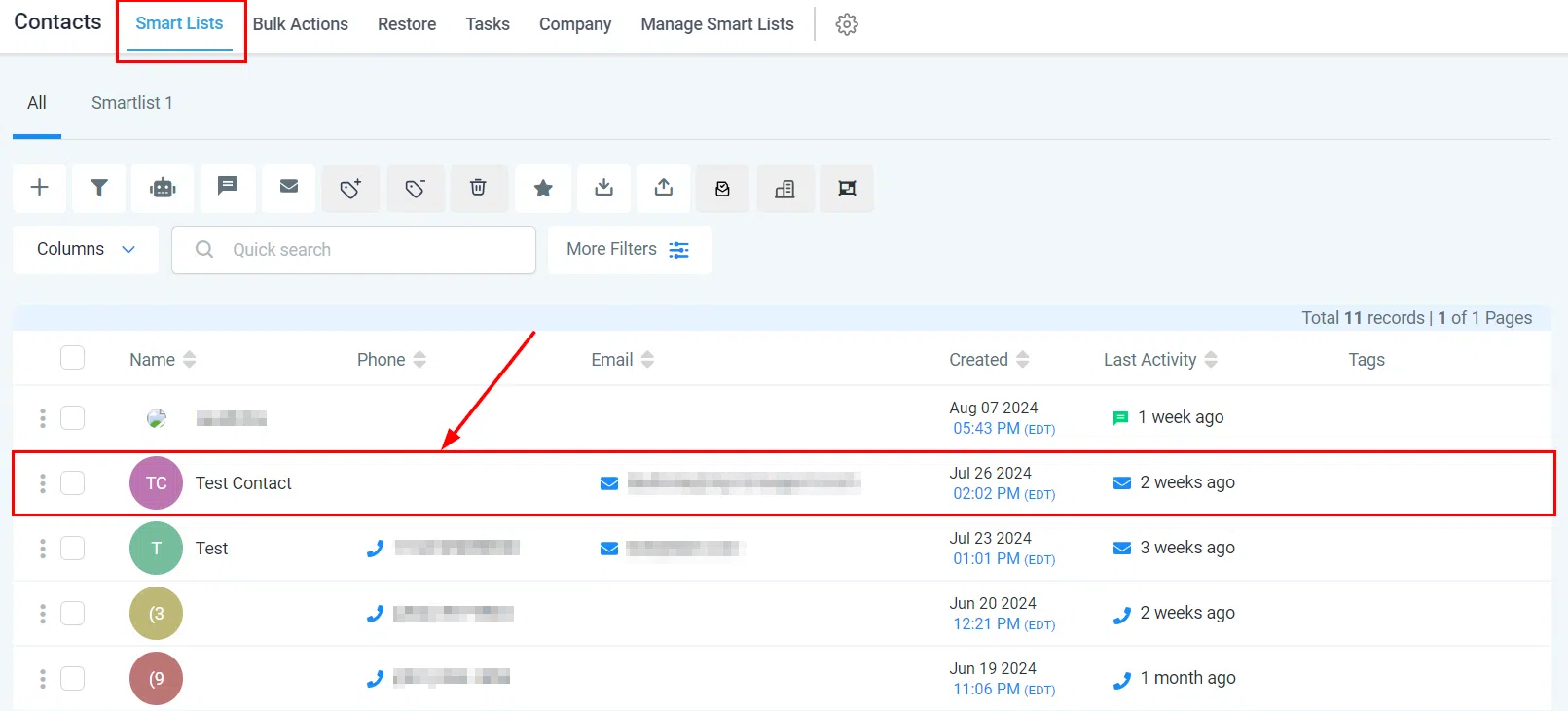The width and height of the screenshot is (1568, 711).
Task: Sort by Name column arrows
Action: pos(190,360)
